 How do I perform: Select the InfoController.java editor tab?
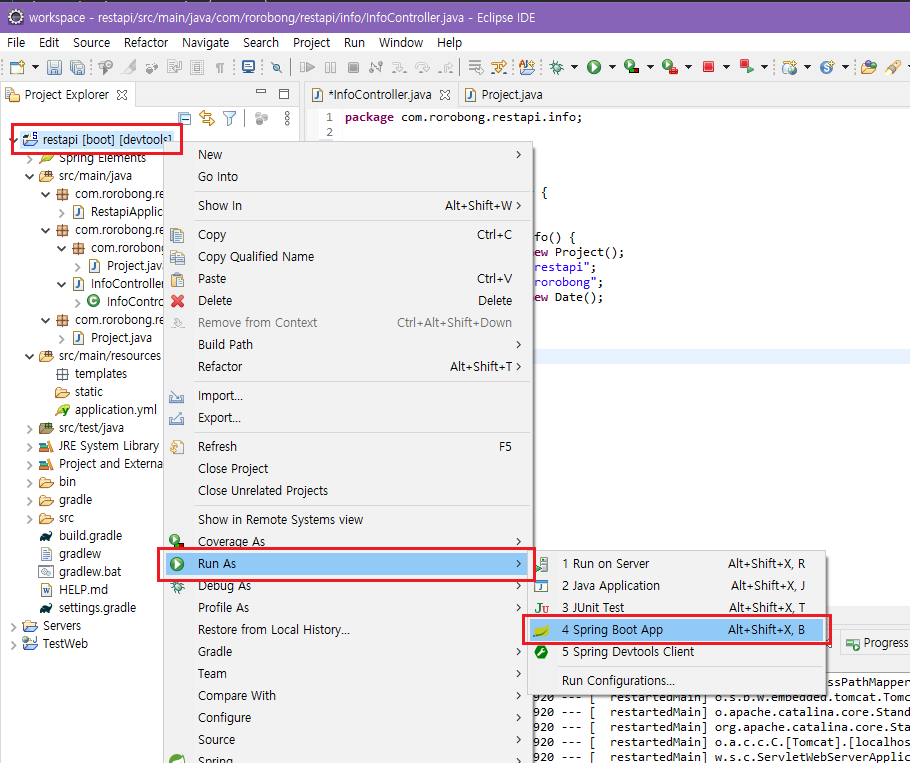coord(381,95)
